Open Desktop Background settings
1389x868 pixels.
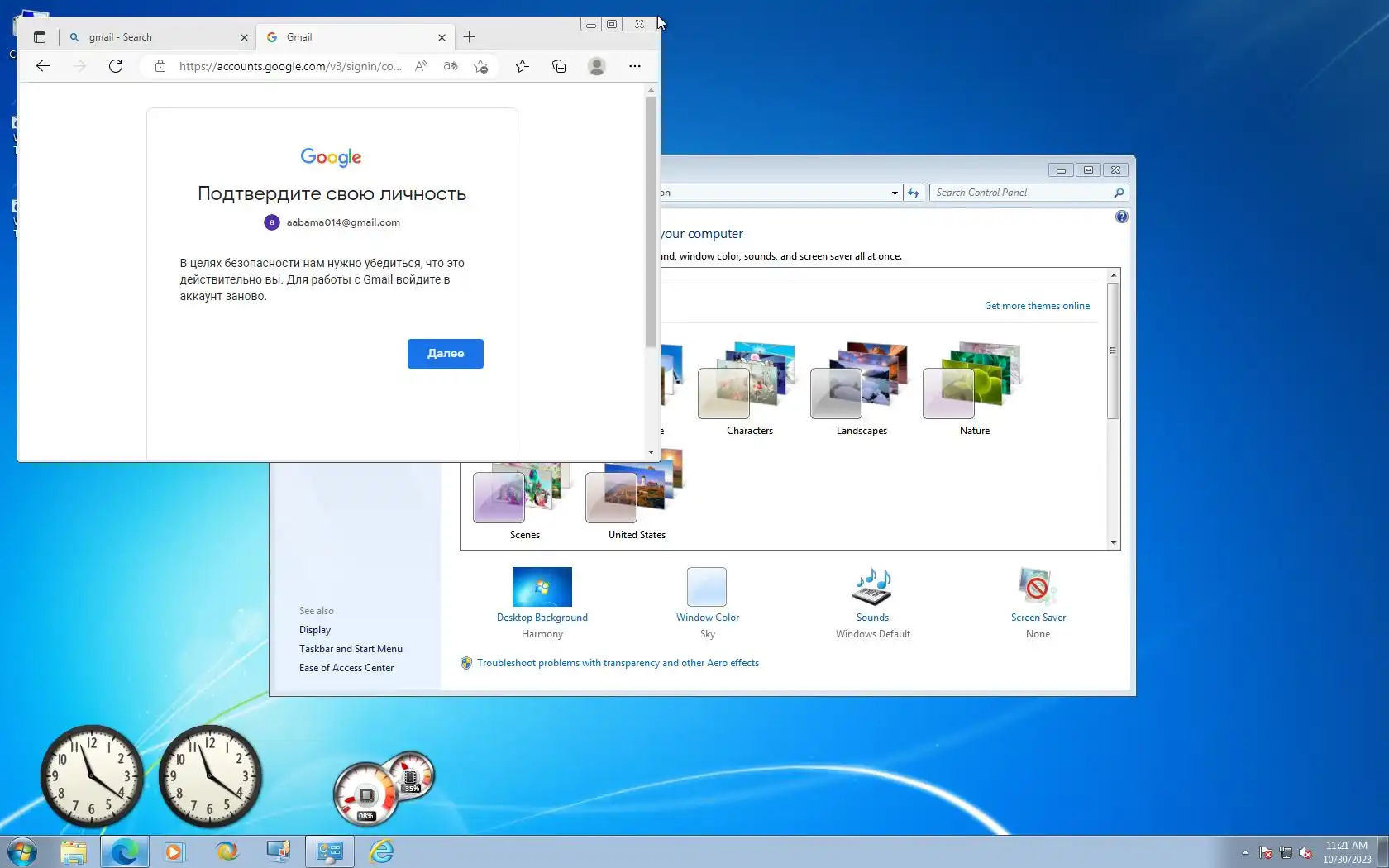542,603
